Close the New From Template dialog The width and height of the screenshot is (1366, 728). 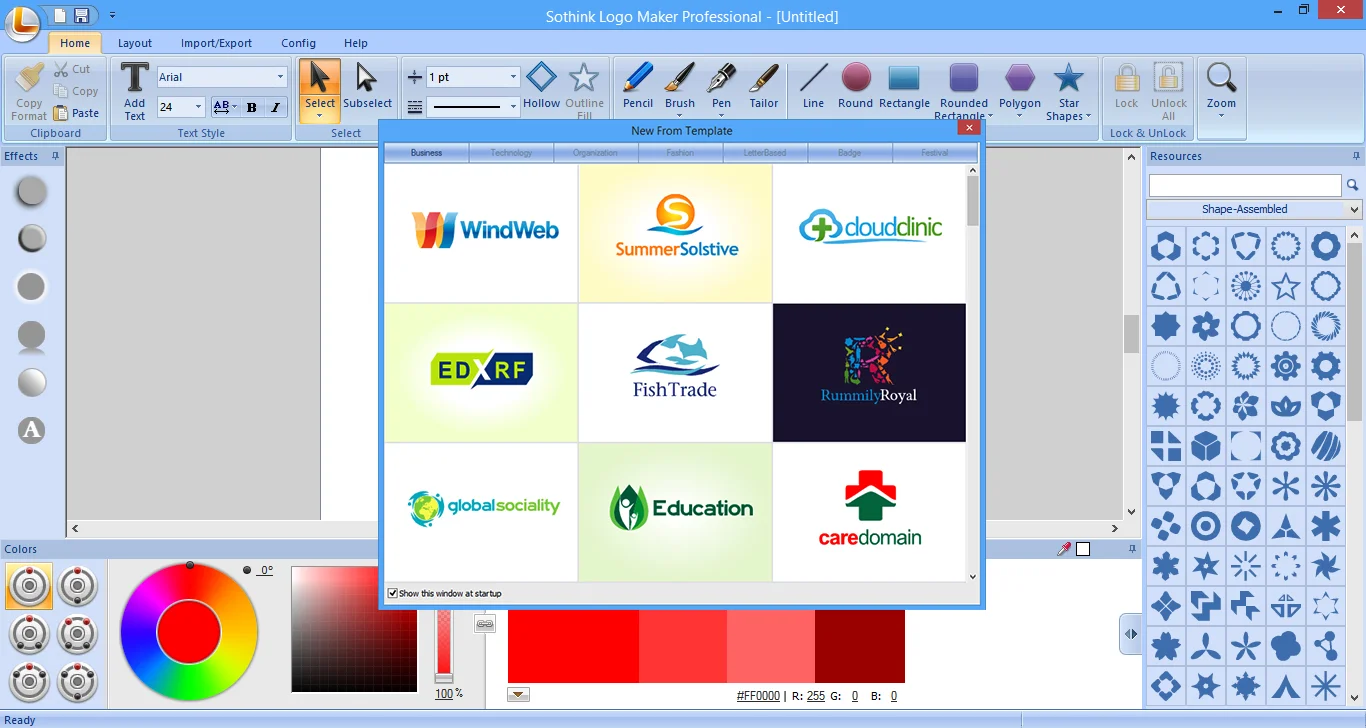968,129
